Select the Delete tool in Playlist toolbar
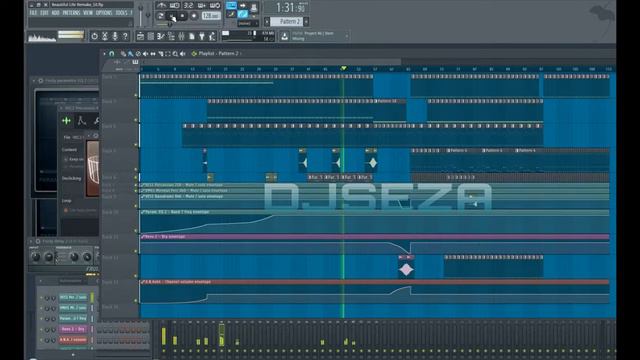 click(x=138, y=53)
